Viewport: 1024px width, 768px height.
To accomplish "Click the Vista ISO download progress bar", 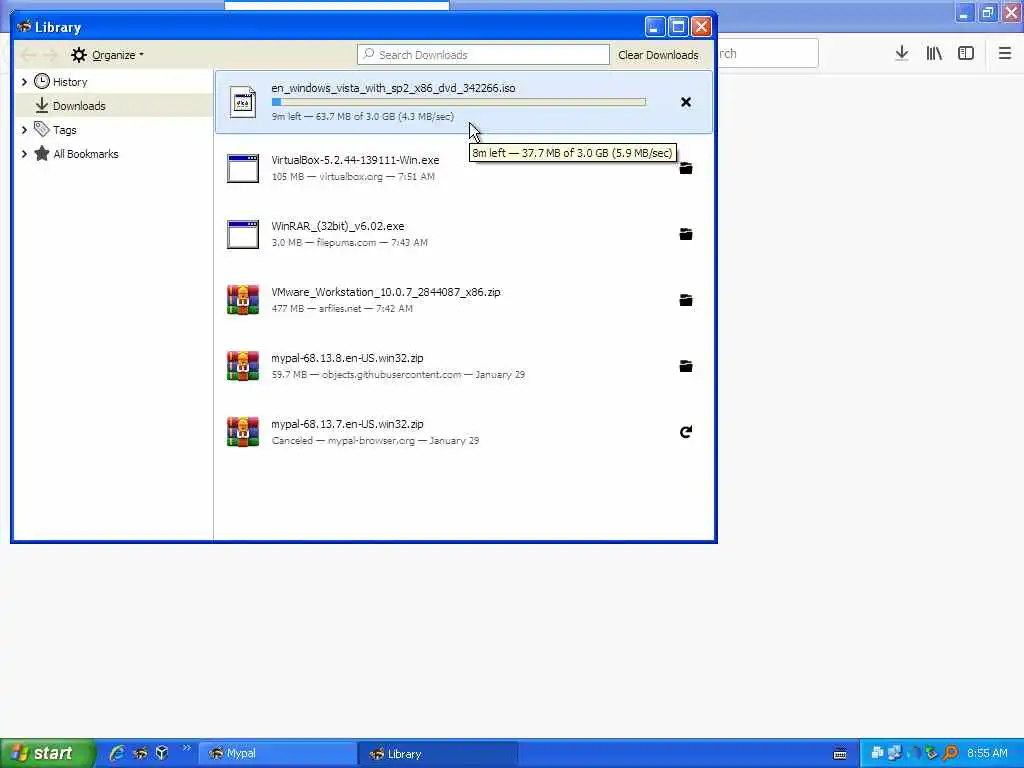I will point(459,102).
